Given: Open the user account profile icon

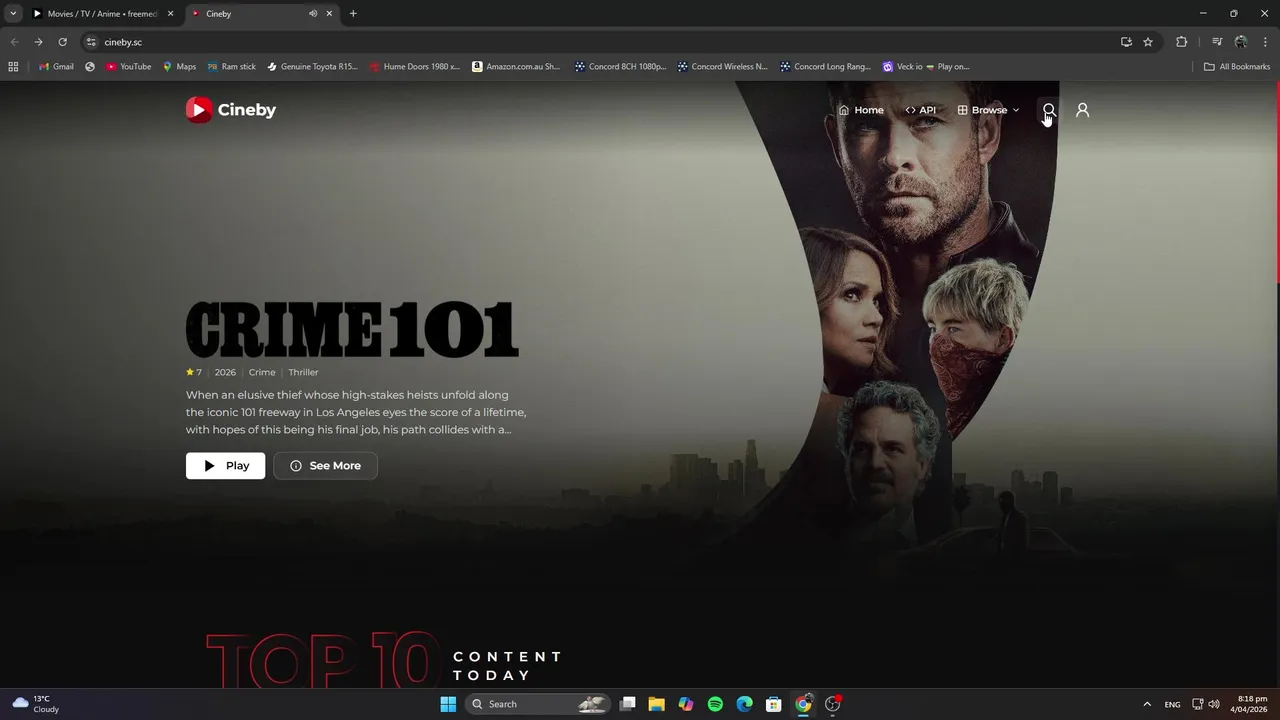Looking at the screenshot, I should tap(1082, 110).
